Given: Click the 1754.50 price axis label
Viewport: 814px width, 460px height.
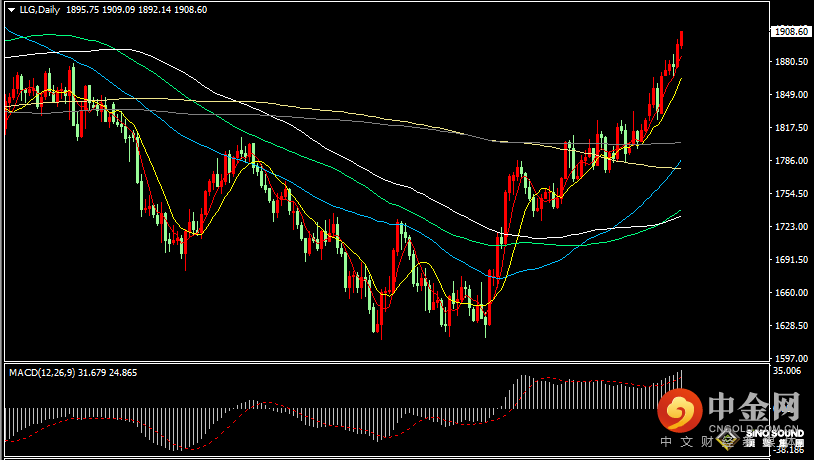Looking at the screenshot, I should pos(790,194).
